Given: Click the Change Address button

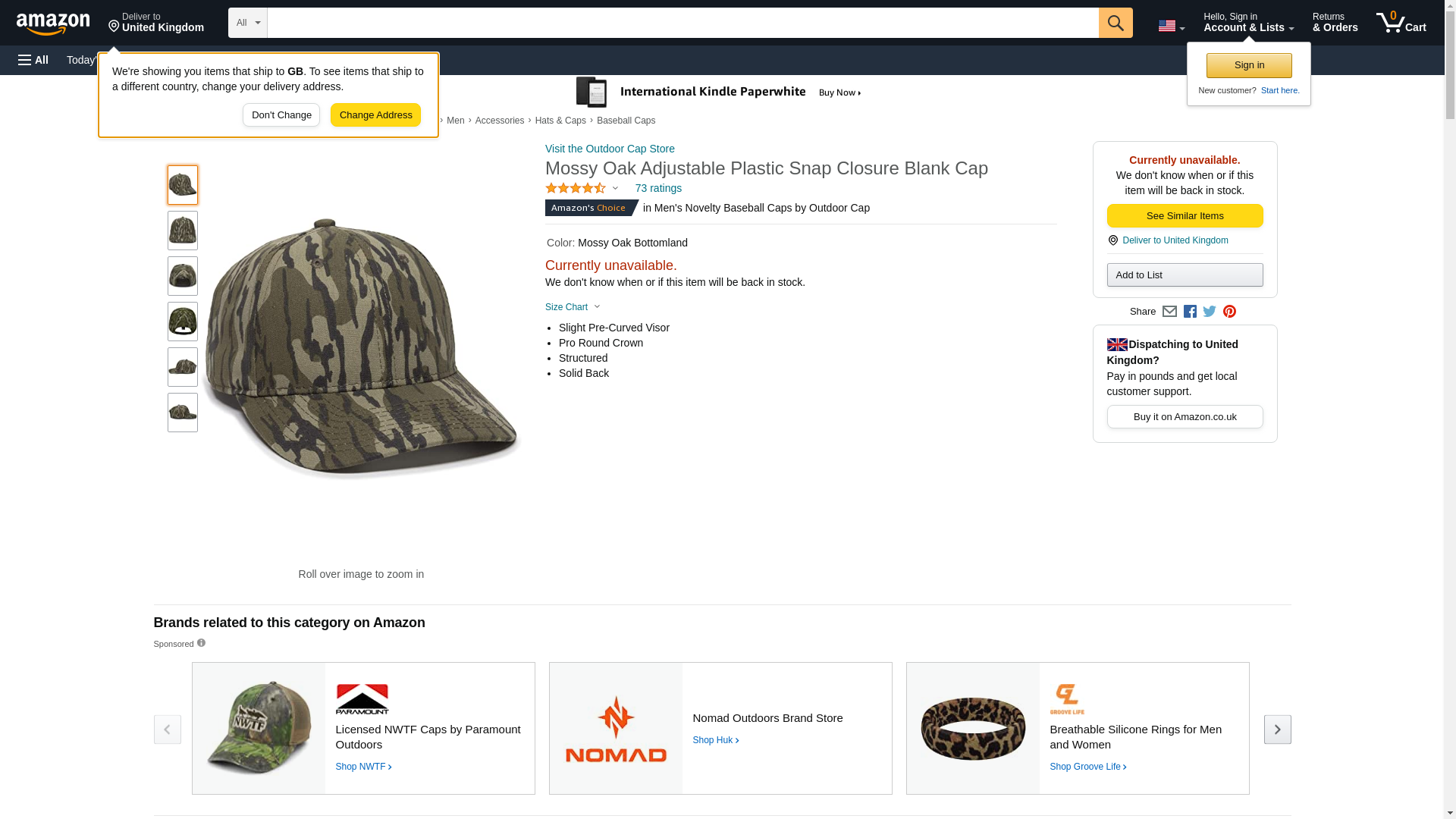Looking at the screenshot, I should point(375,115).
